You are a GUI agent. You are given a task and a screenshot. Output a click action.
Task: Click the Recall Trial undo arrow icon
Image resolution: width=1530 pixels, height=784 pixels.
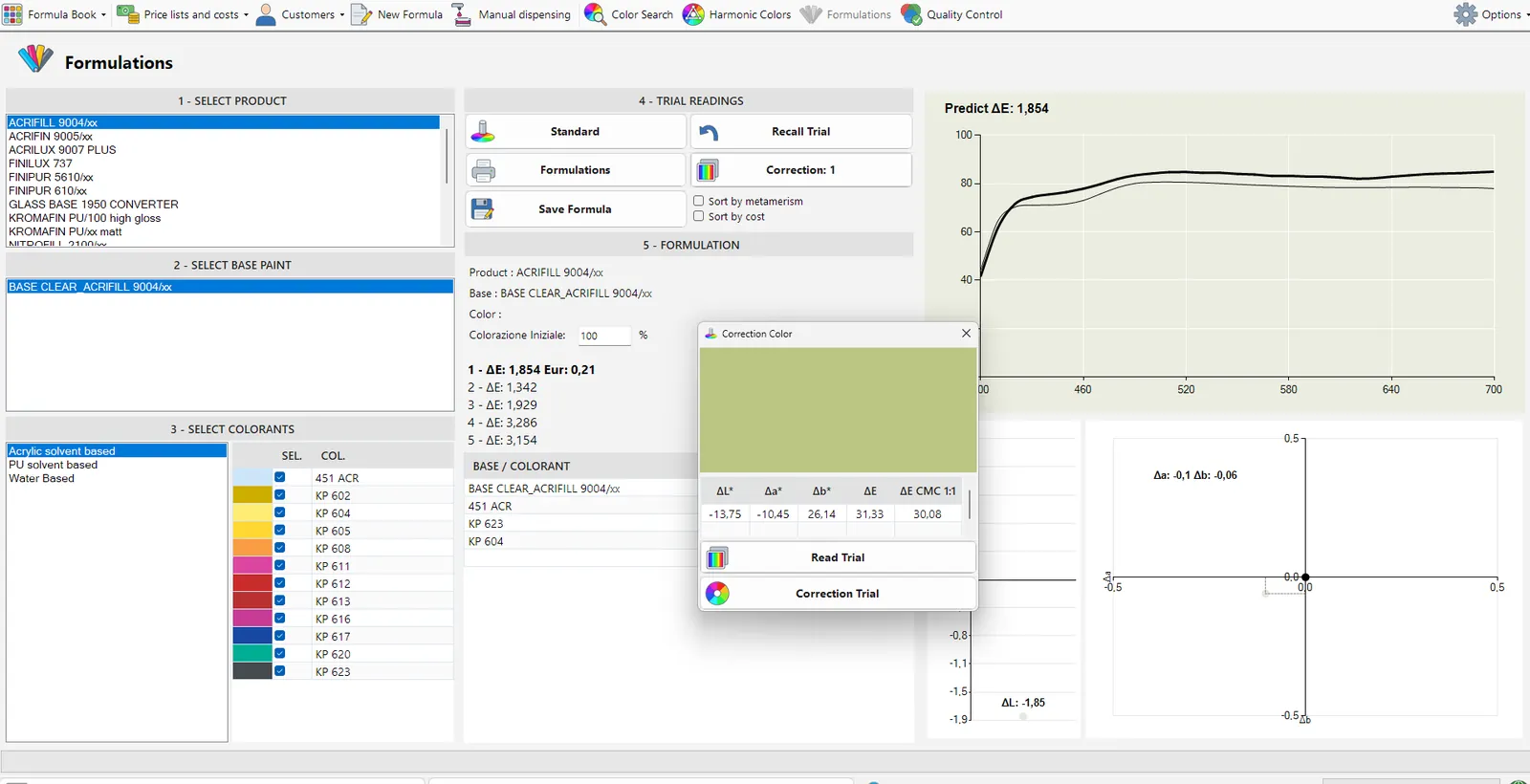[x=708, y=132]
